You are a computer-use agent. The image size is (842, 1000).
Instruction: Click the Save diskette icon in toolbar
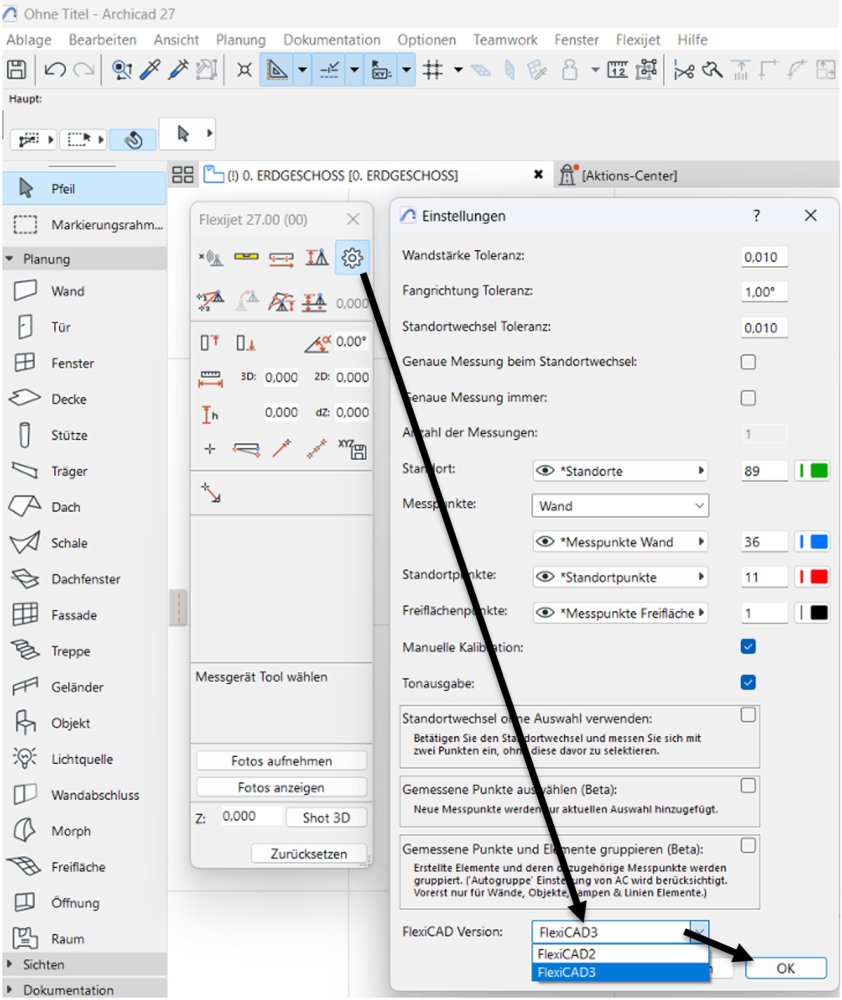click(x=17, y=69)
